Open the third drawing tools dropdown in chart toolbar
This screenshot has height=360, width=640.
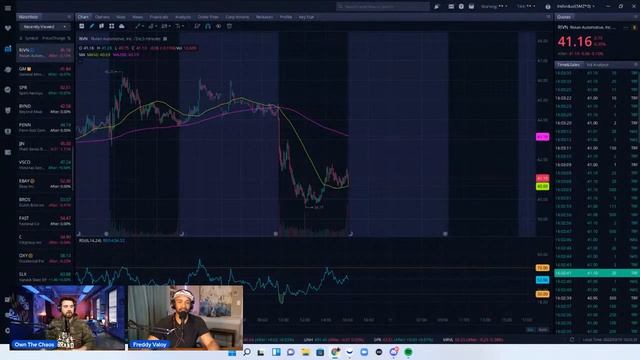[166, 26]
